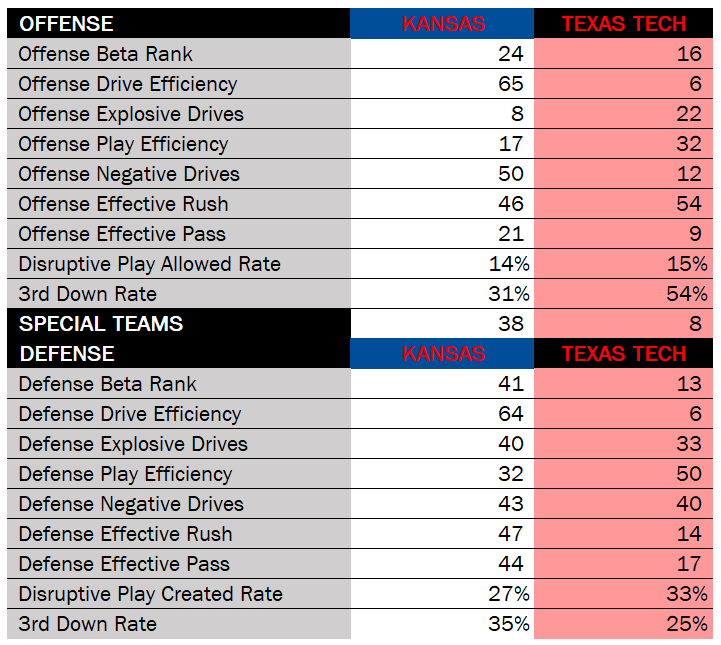Click Kansas's Defense Drive Efficiency value 64
The width and height of the screenshot is (721, 645).
[510, 414]
